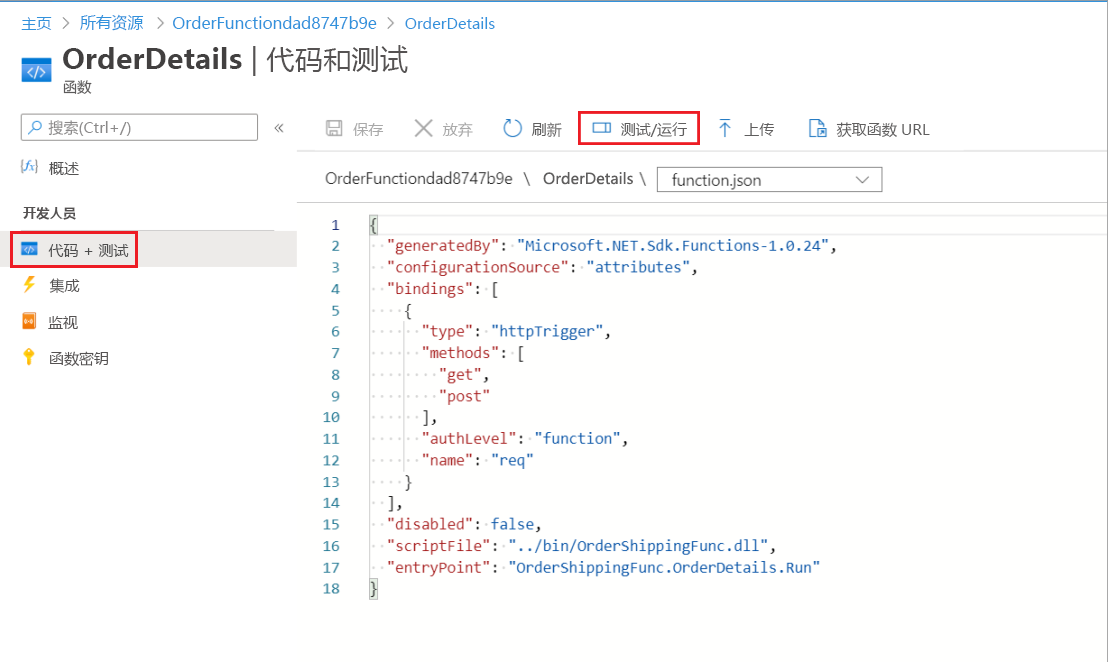Image resolution: width=1108 pixels, height=662 pixels.
Task: Click the 上传 up-arrow icon
Action: [x=725, y=128]
